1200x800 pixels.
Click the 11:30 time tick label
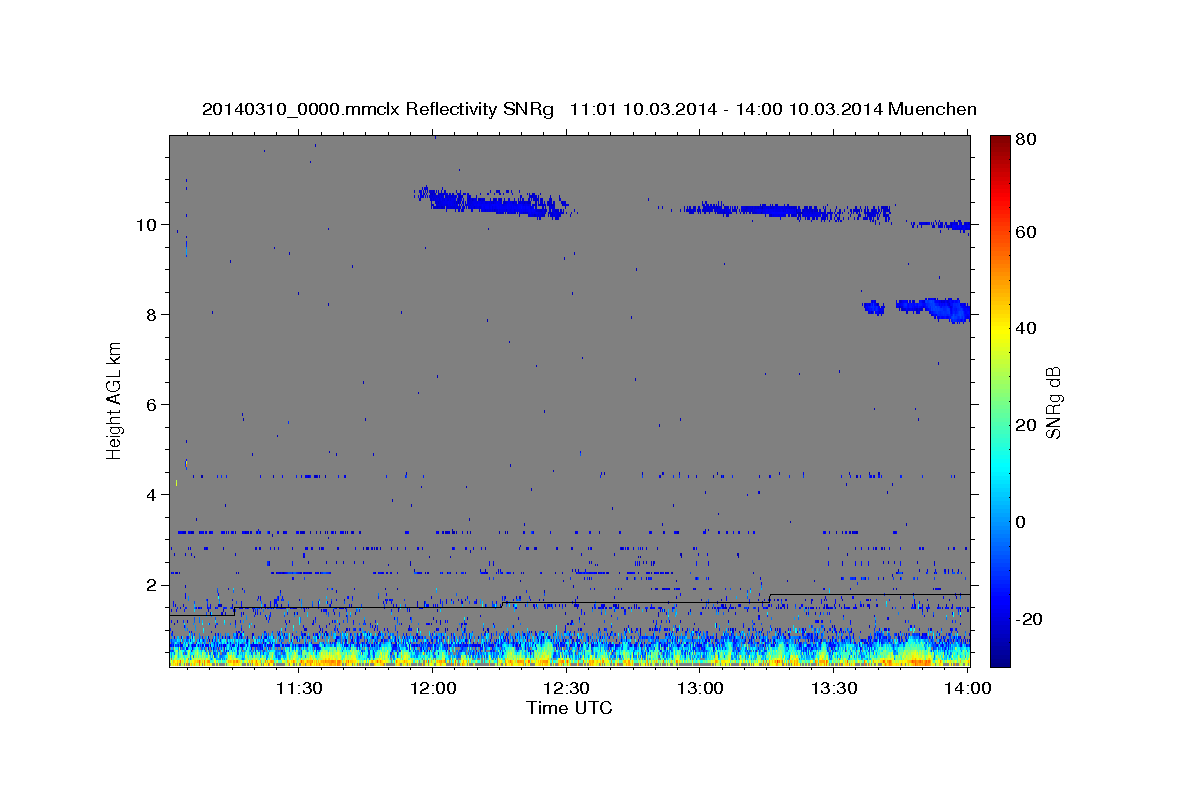pos(299,688)
